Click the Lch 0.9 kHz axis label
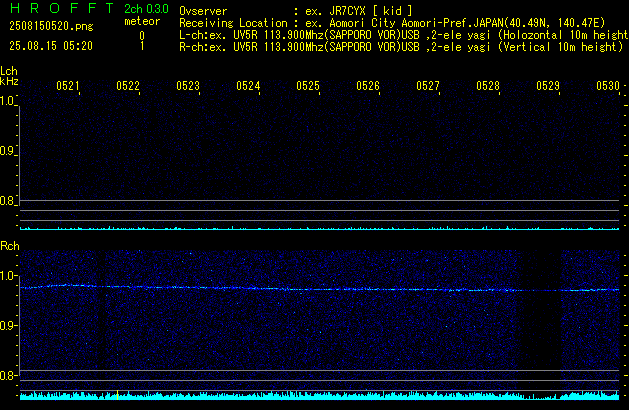Viewport: 629px width, 410px height. 7,151
